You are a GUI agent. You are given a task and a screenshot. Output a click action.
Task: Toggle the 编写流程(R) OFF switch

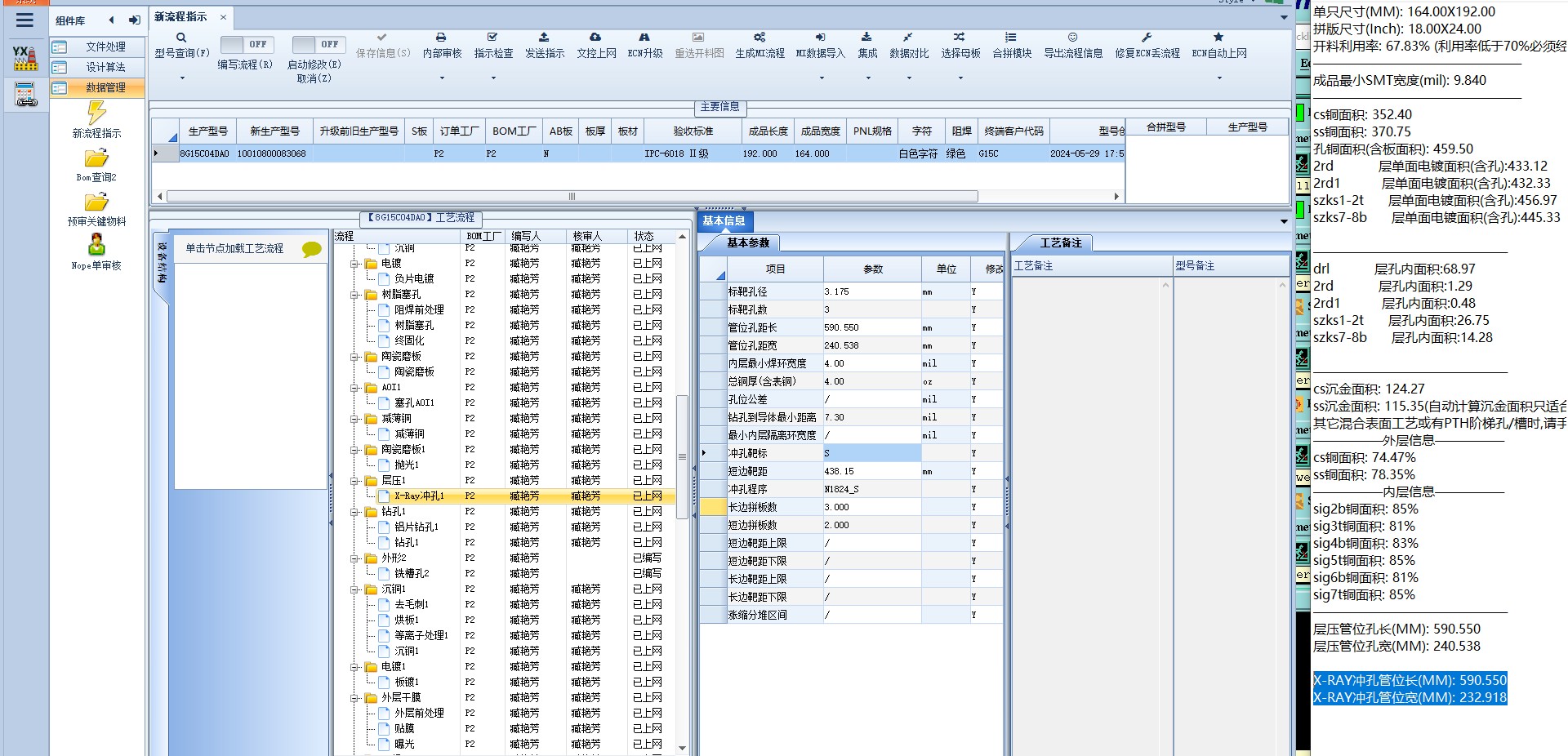point(247,44)
